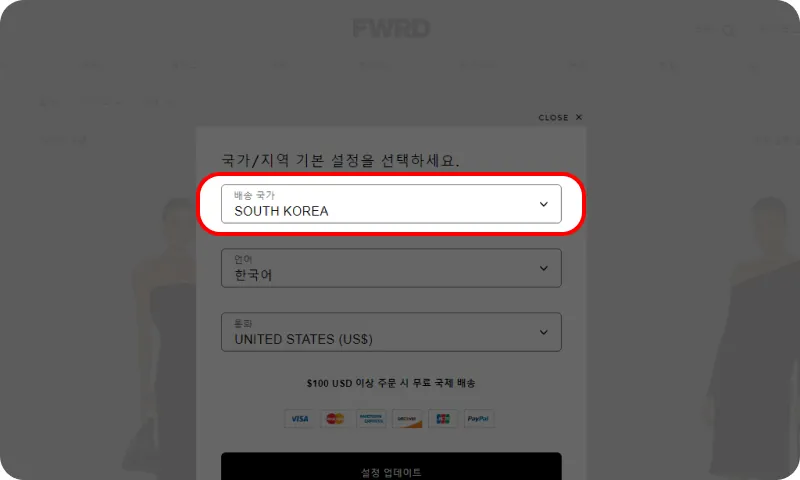Viewport: 800px width, 480px height.
Task: Click the chevron arrow beside 한국어
Action: [543, 268]
